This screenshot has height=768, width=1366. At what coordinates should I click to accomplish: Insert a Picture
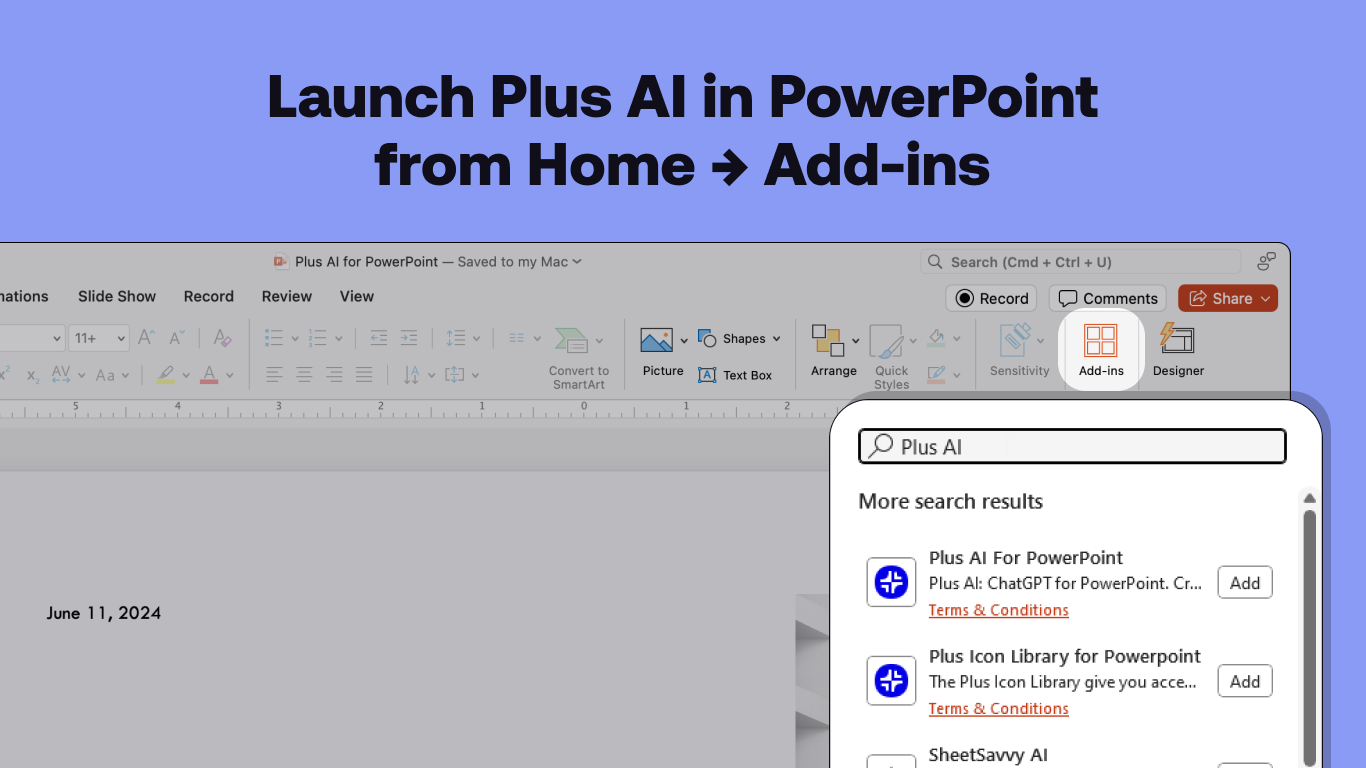pyautogui.click(x=663, y=349)
